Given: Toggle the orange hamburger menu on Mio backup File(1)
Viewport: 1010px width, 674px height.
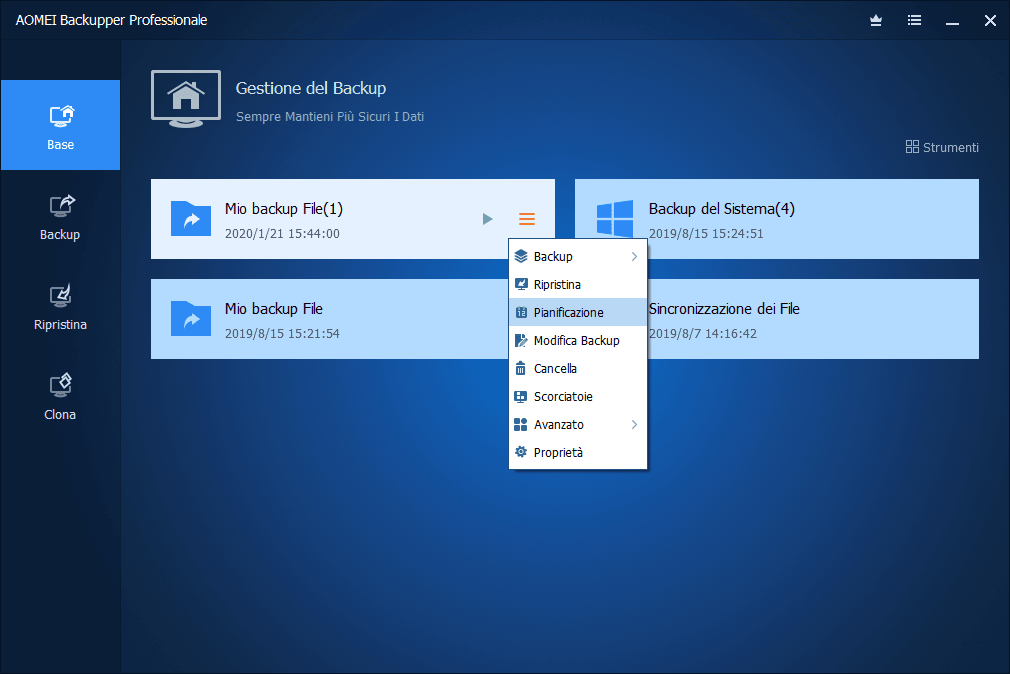Looking at the screenshot, I should click(527, 219).
